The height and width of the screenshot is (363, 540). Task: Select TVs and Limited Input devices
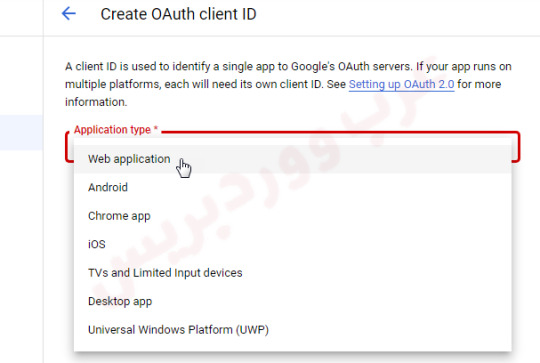pyautogui.click(x=292, y=273)
